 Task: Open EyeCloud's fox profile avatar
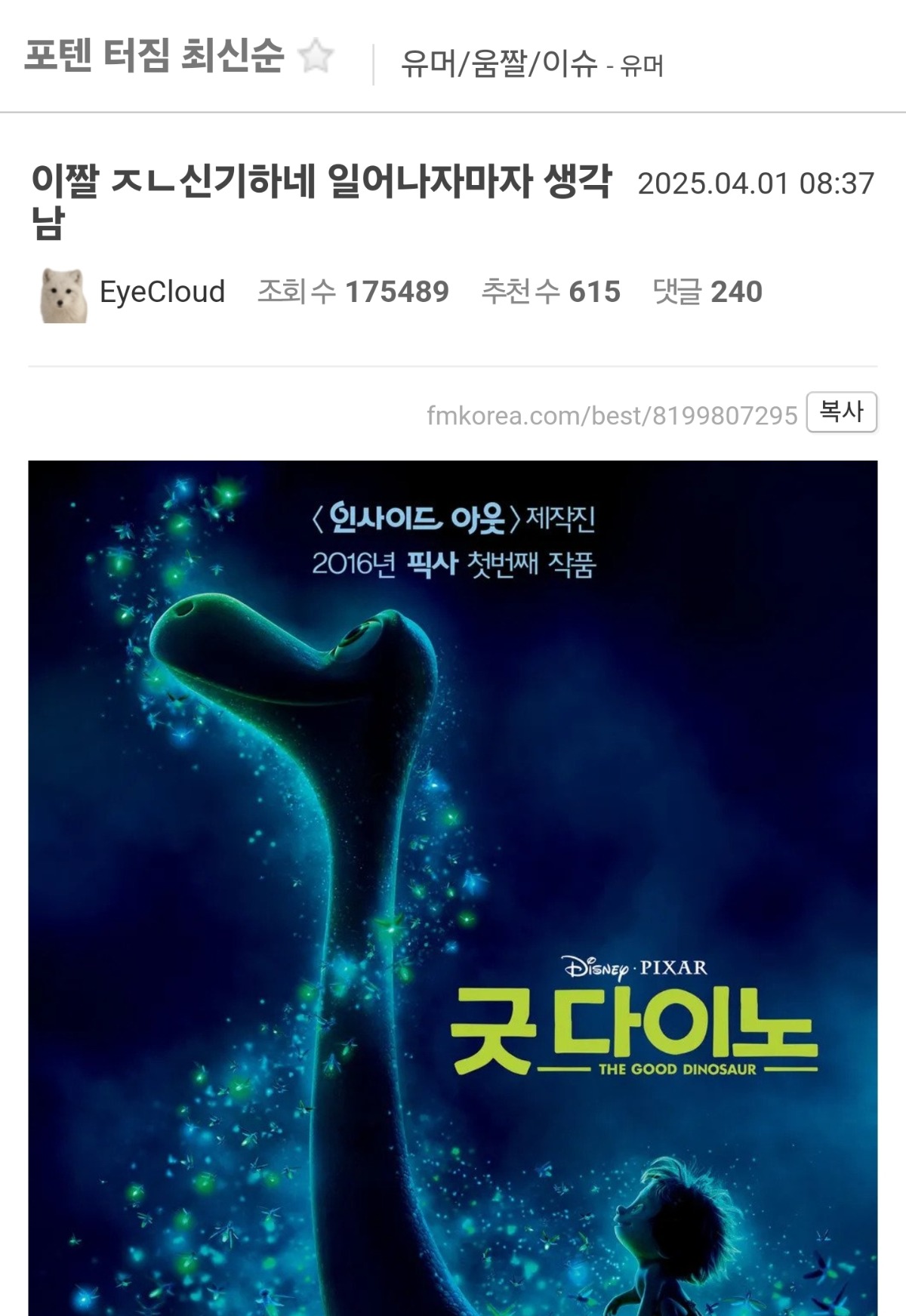[x=63, y=294]
